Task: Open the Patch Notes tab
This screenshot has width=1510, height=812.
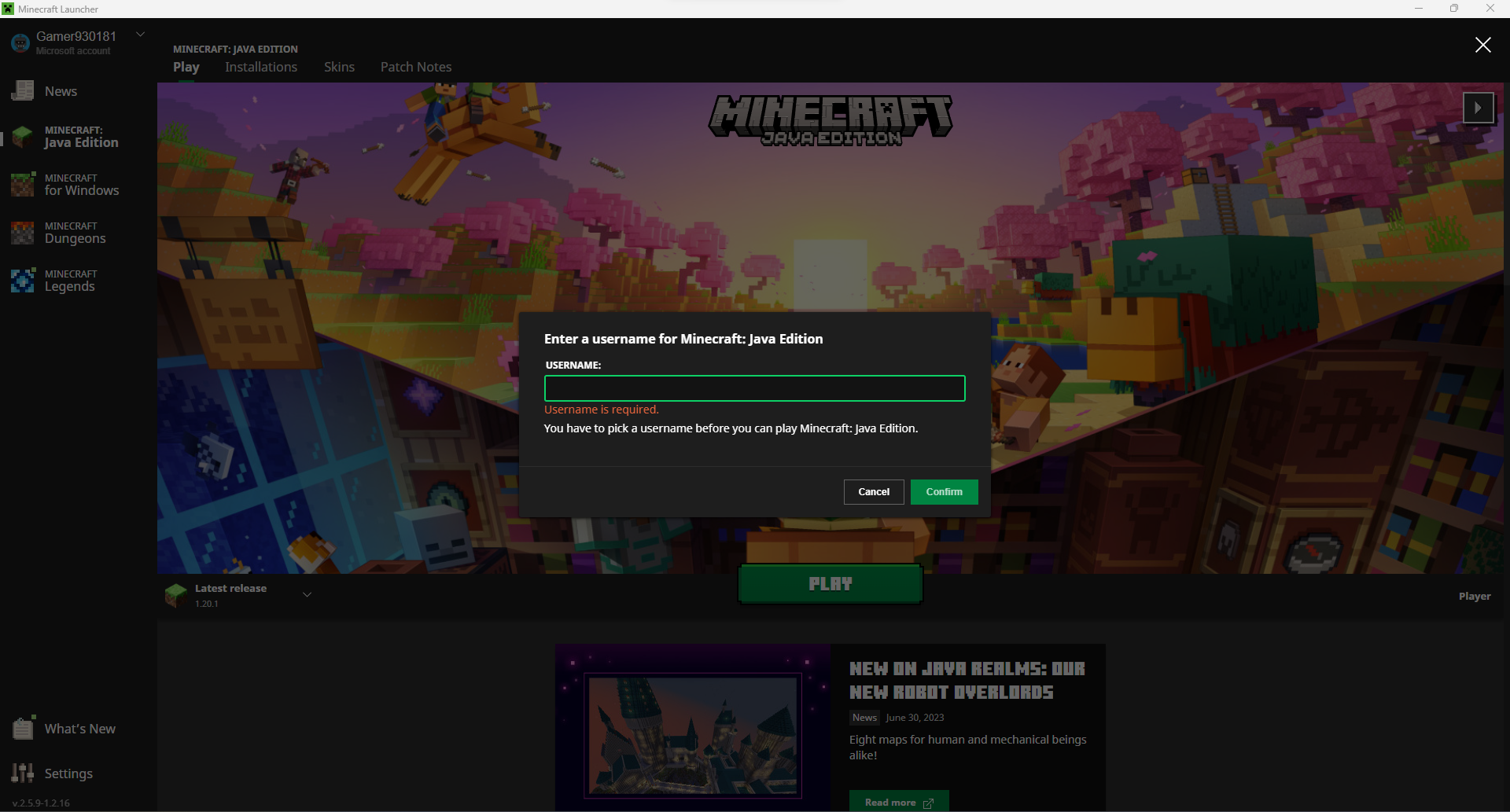Action: 416,68
